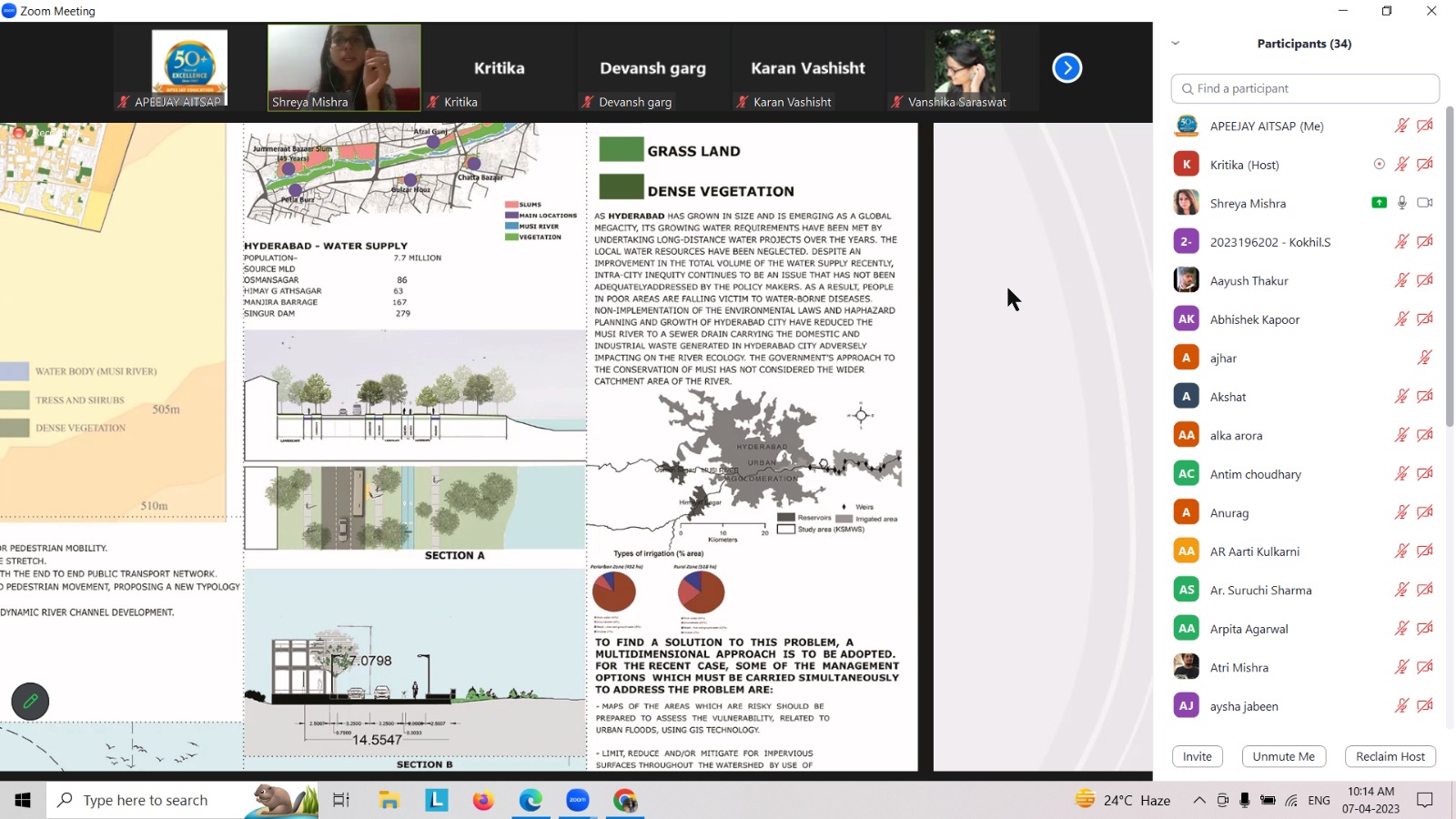1456x819 pixels.
Task: Click aysha jabeen's video-off icon
Action: point(1425,706)
